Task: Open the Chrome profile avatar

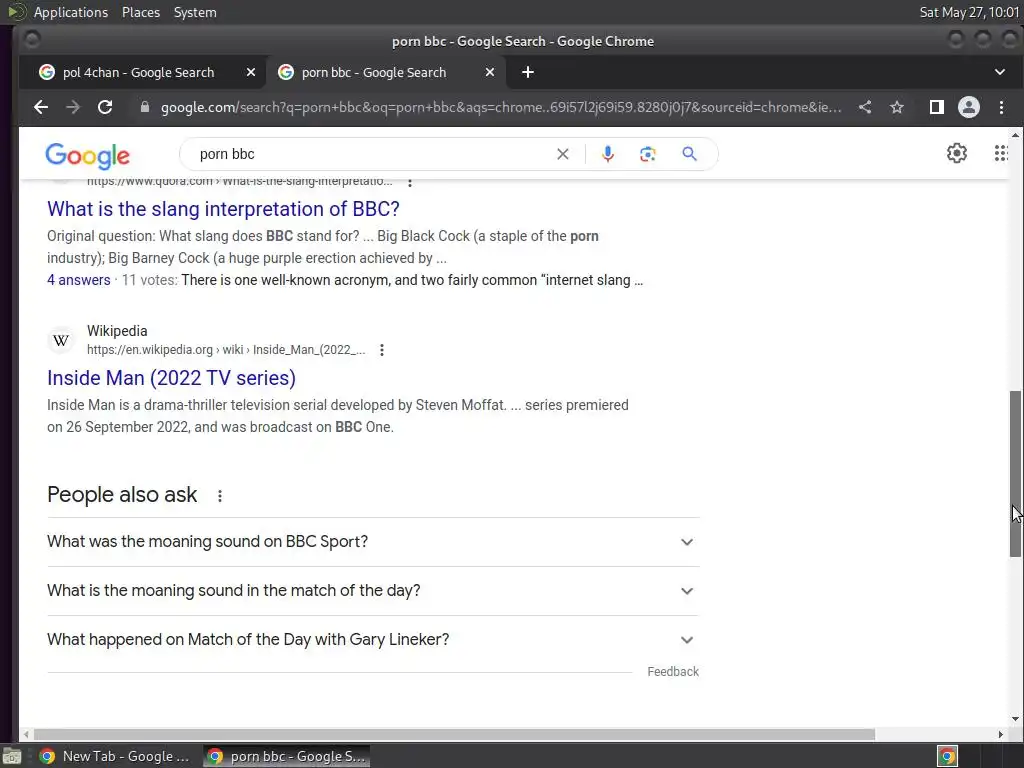Action: [968, 107]
